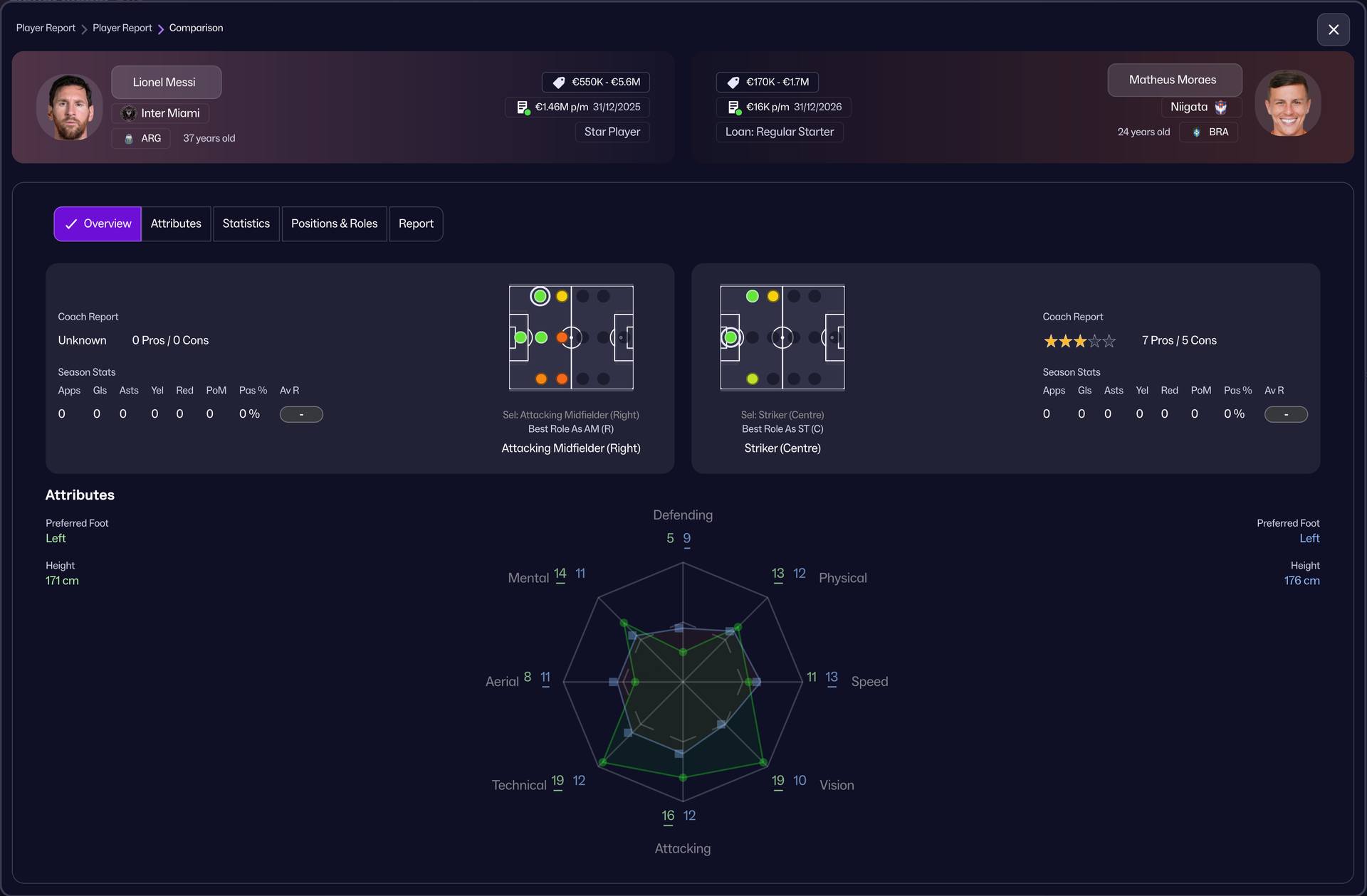Close the comparison window with X

pos(1333,29)
